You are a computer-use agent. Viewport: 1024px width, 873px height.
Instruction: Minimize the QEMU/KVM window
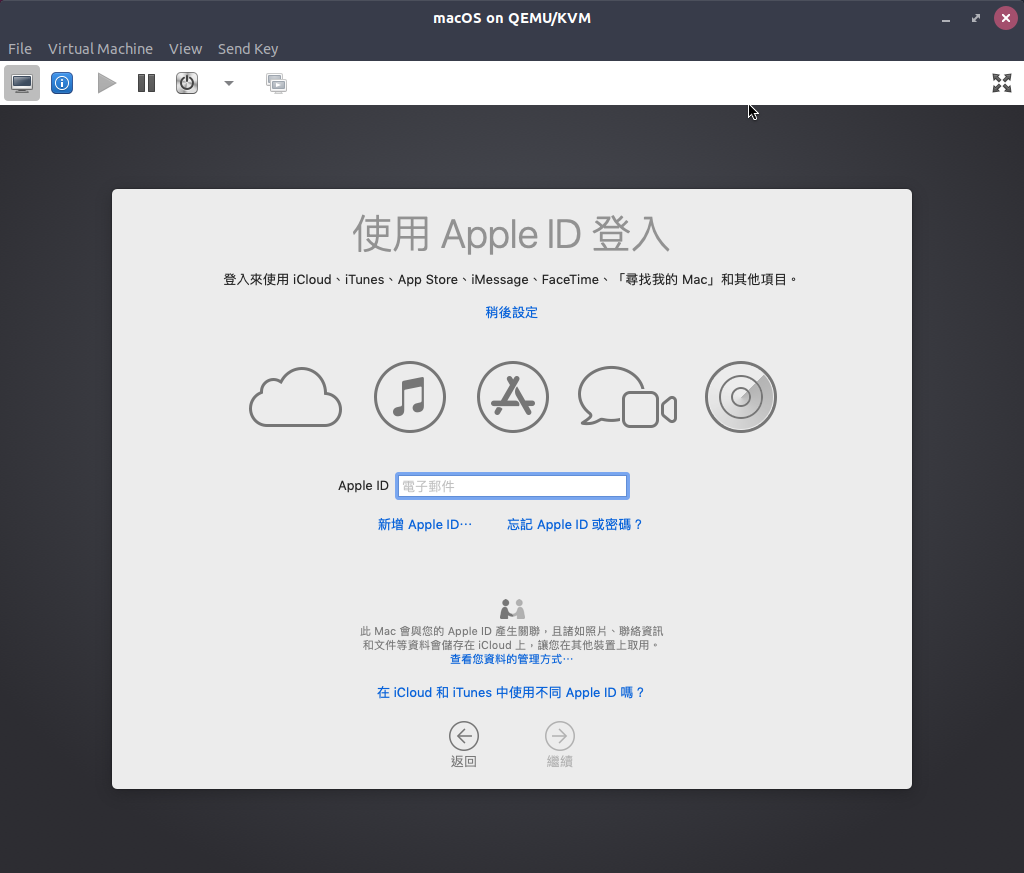click(945, 18)
